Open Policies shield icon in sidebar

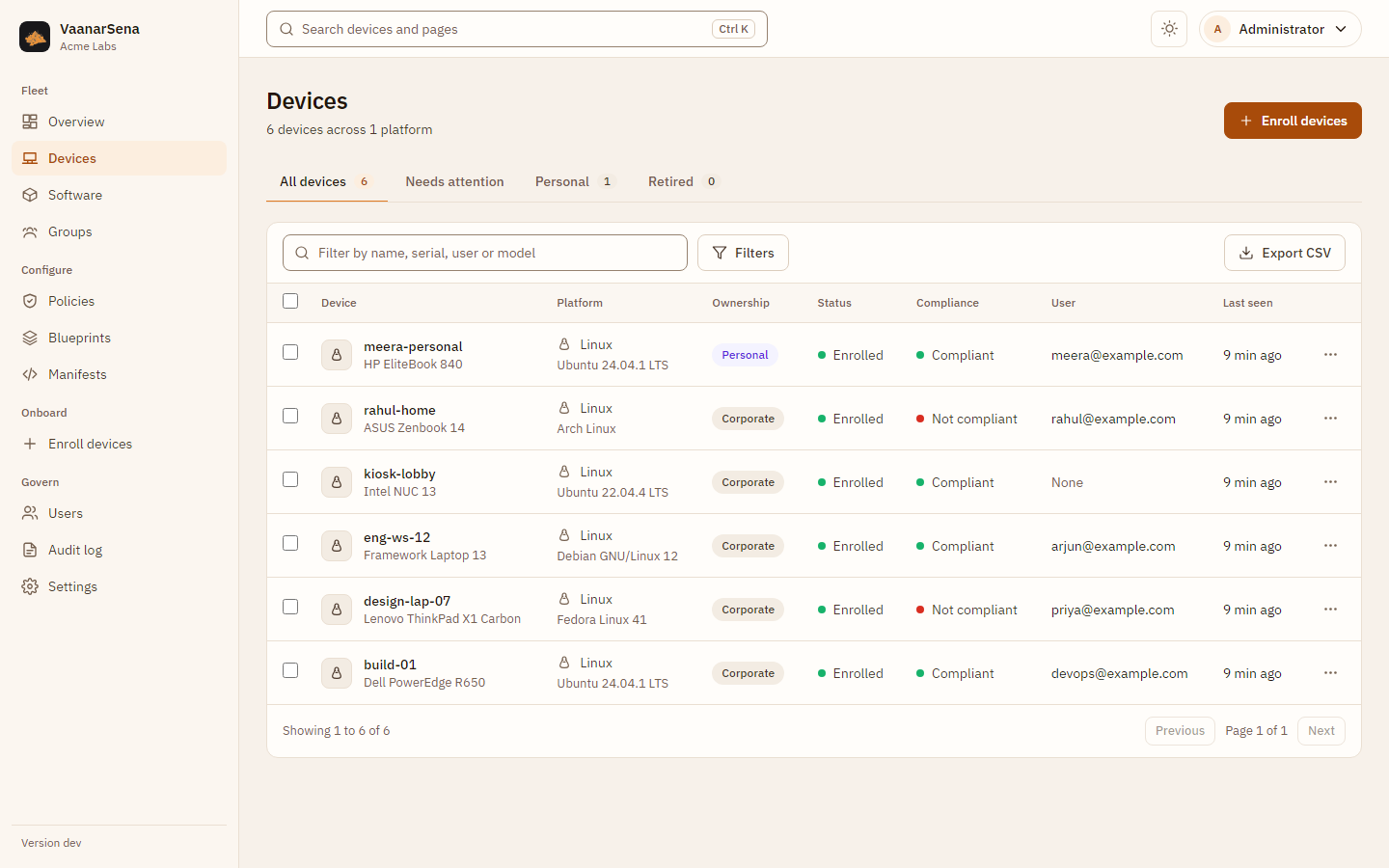[30, 301]
